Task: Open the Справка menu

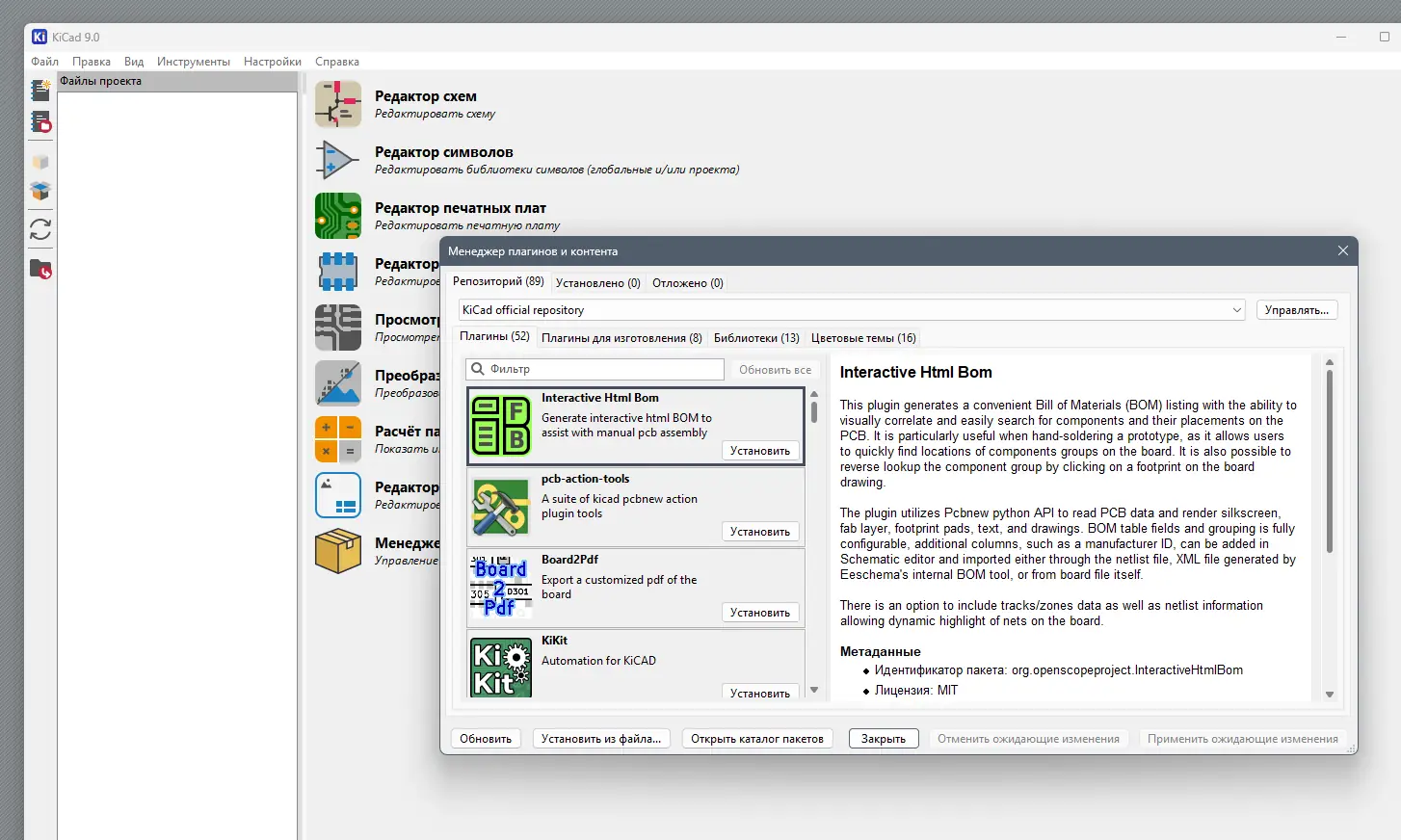Action: click(337, 61)
